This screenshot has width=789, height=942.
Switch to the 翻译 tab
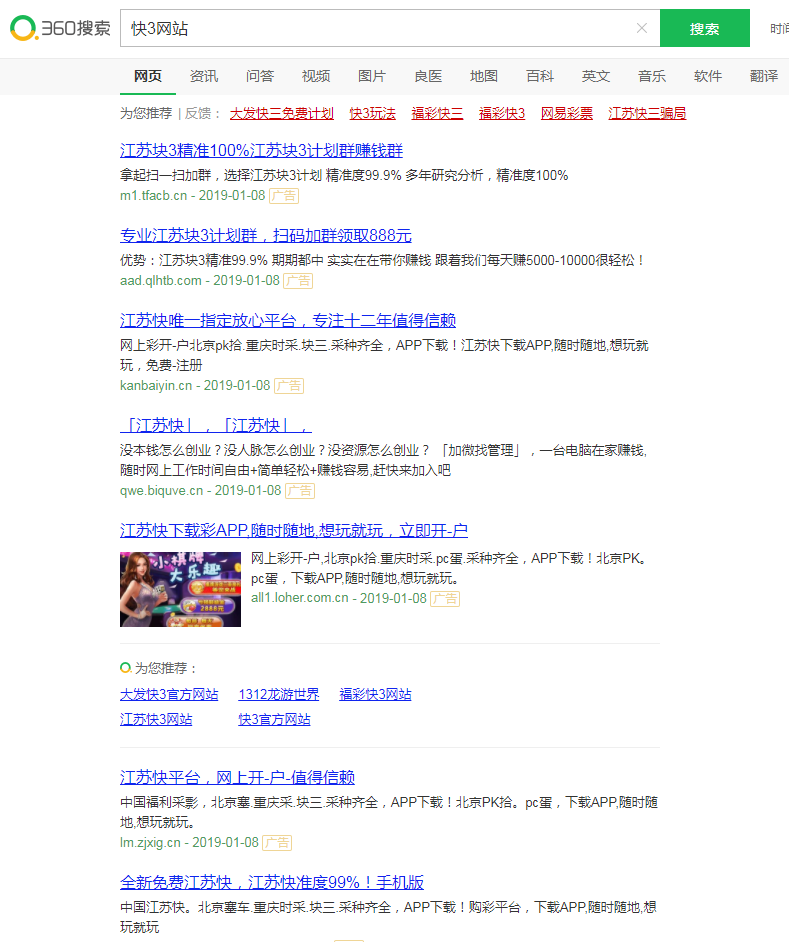coord(764,76)
